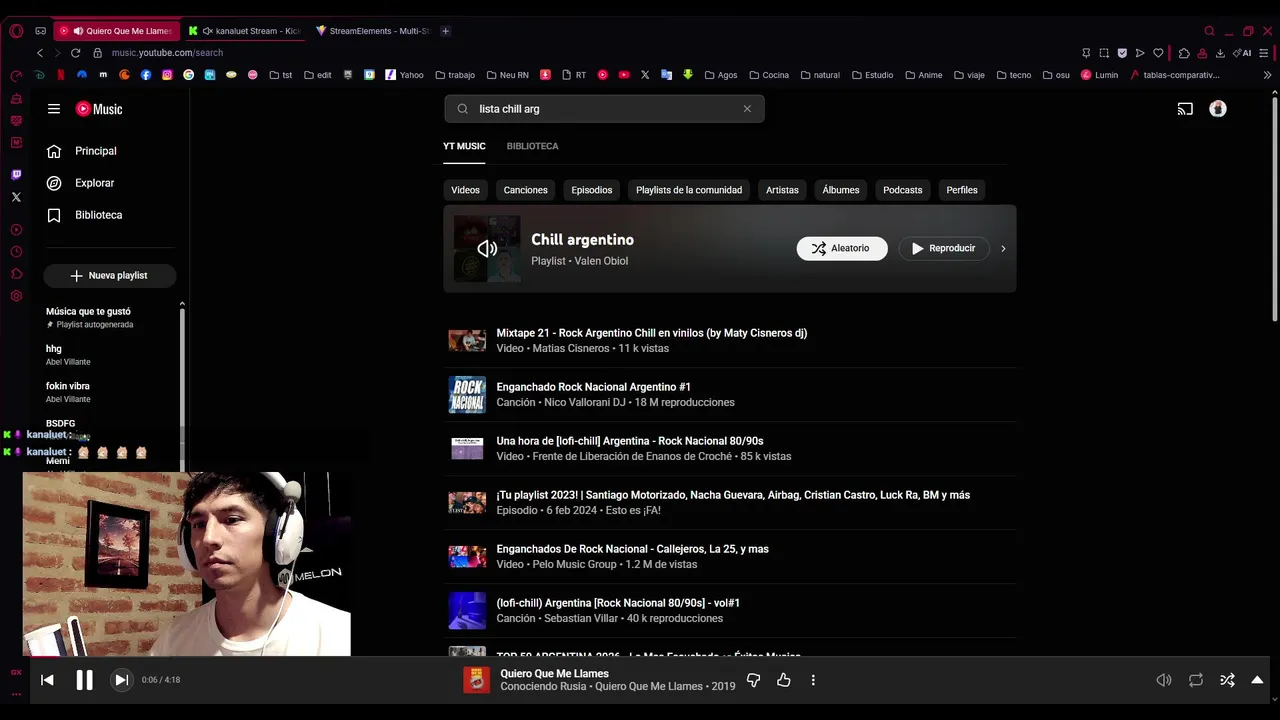The image size is (1280, 720).
Task: Open Yahoo bookmark
Action: click(404, 75)
